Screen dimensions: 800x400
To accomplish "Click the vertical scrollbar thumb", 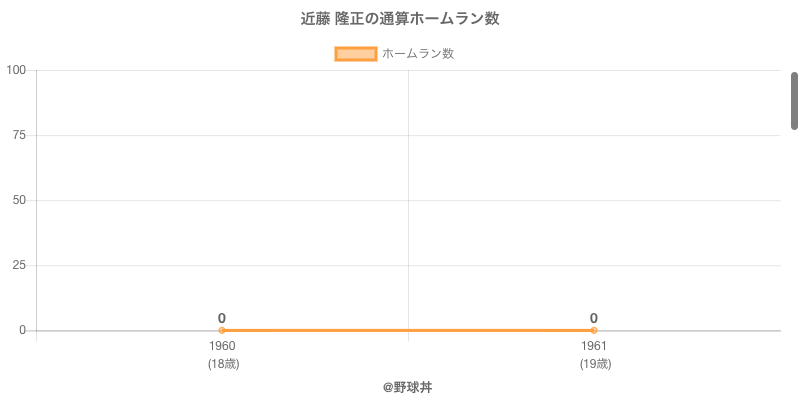I will coord(794,100).
